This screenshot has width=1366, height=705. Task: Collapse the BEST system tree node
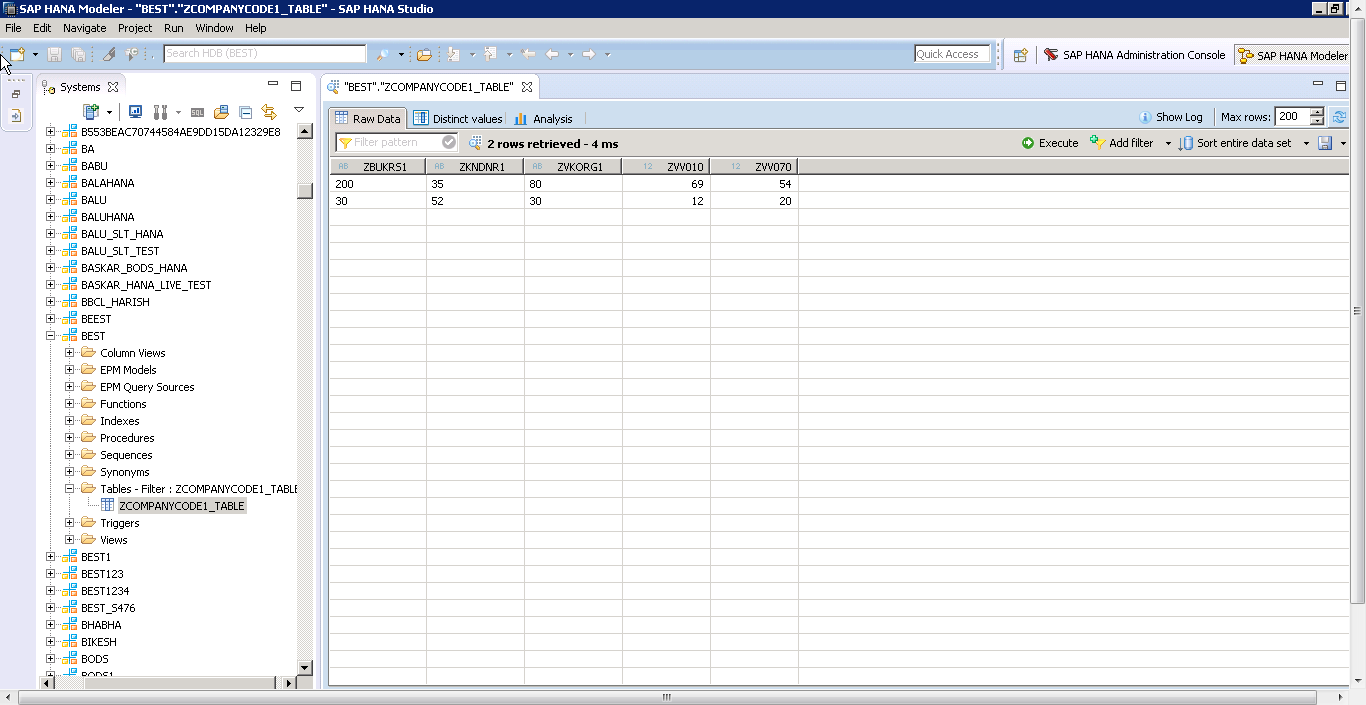click(x=51, y=335)
